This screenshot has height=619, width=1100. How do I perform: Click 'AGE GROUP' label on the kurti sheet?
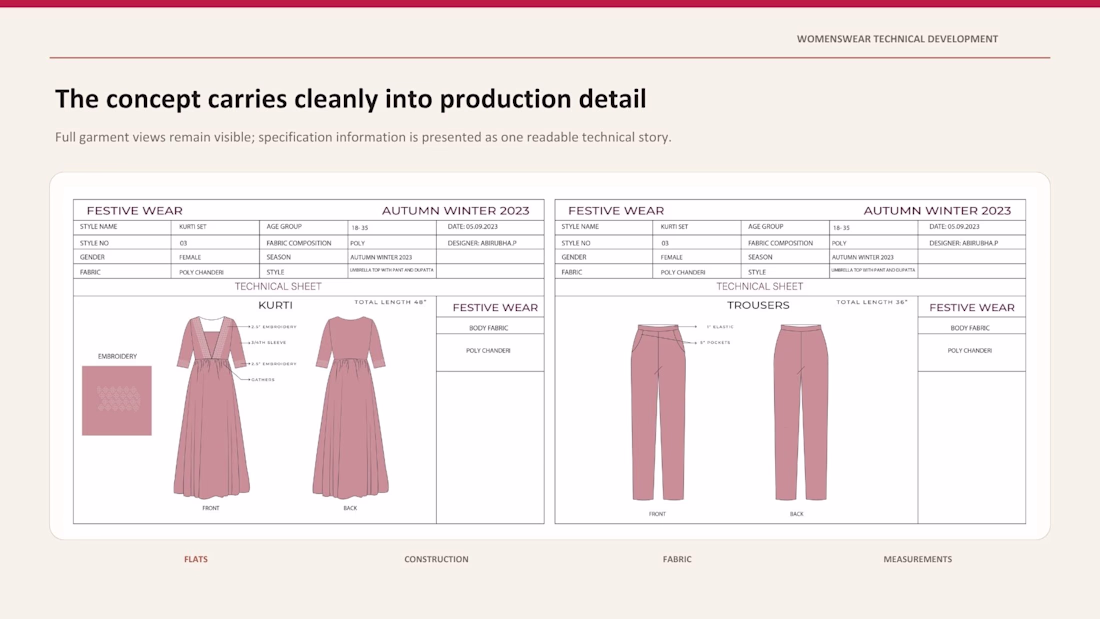pyautogui.click(x=284, y=227)
